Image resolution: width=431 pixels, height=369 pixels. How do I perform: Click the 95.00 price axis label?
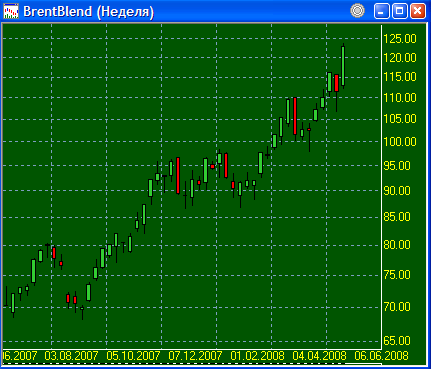pyautogui.click(x=397, y=166)
